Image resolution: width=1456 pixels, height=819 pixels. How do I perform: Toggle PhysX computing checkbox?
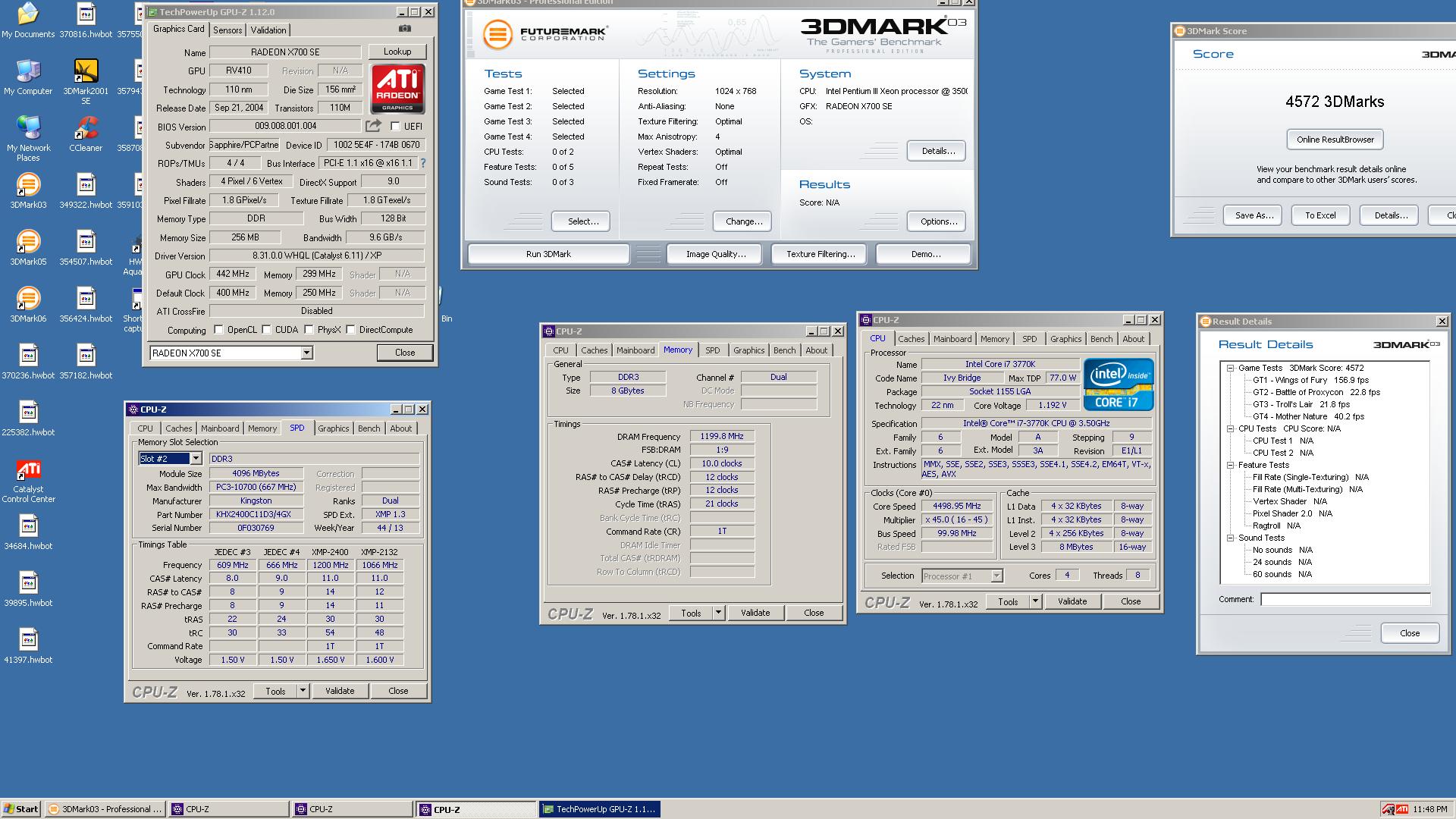[x=309, y=330]
